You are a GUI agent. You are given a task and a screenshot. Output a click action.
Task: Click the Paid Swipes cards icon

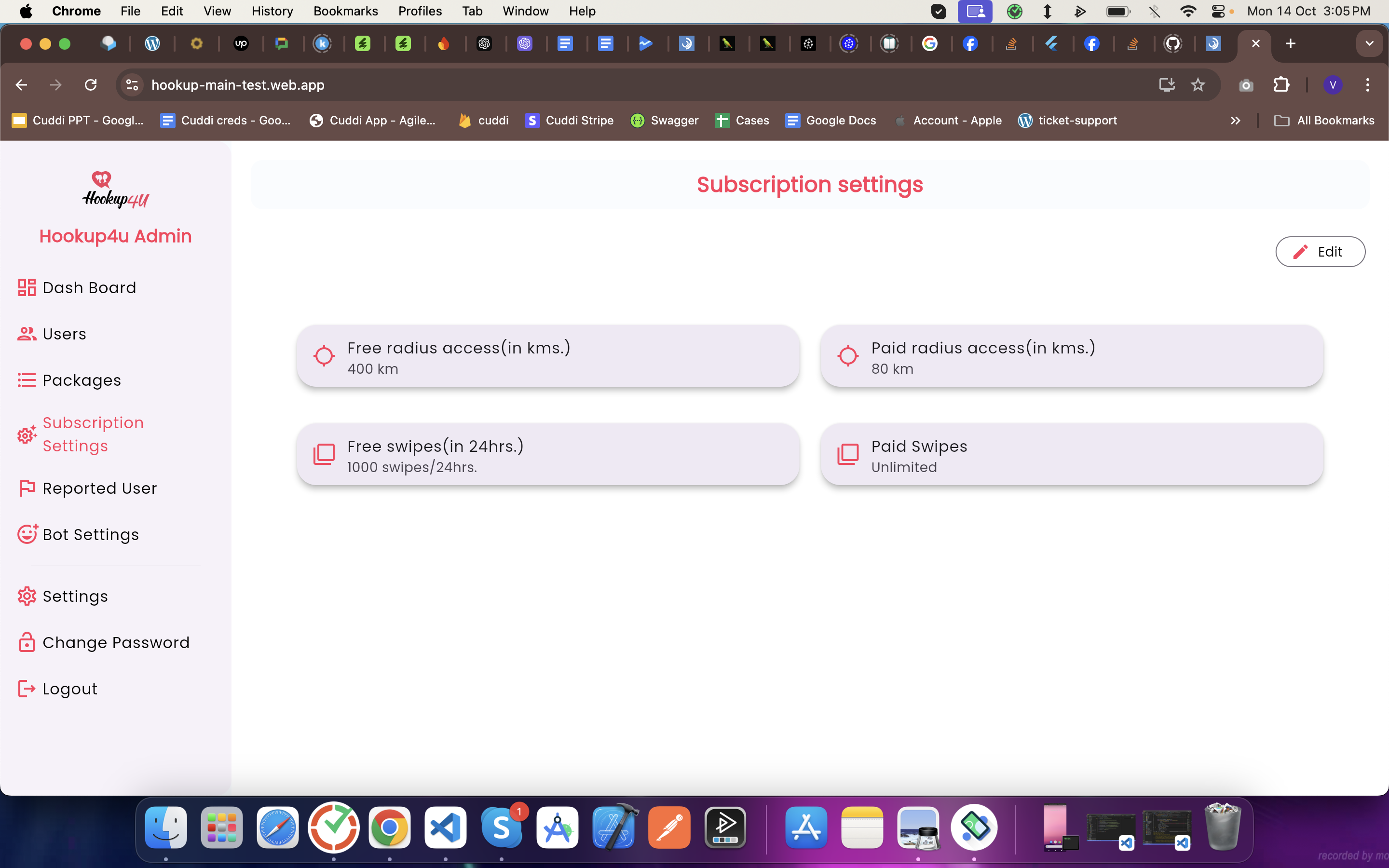[x=848, y=454]
